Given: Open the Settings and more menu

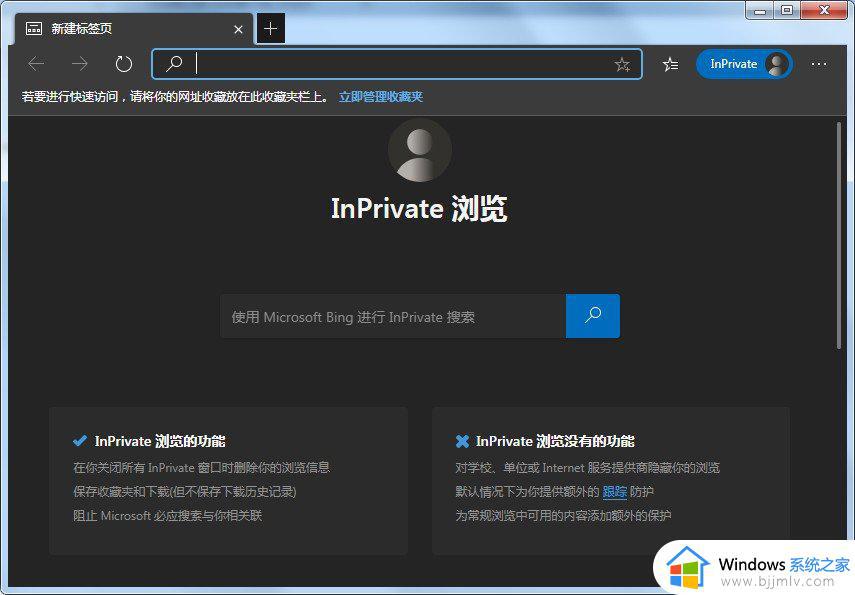Looking at the screenshot, I should pyautogui.click(x=818, y=64).
